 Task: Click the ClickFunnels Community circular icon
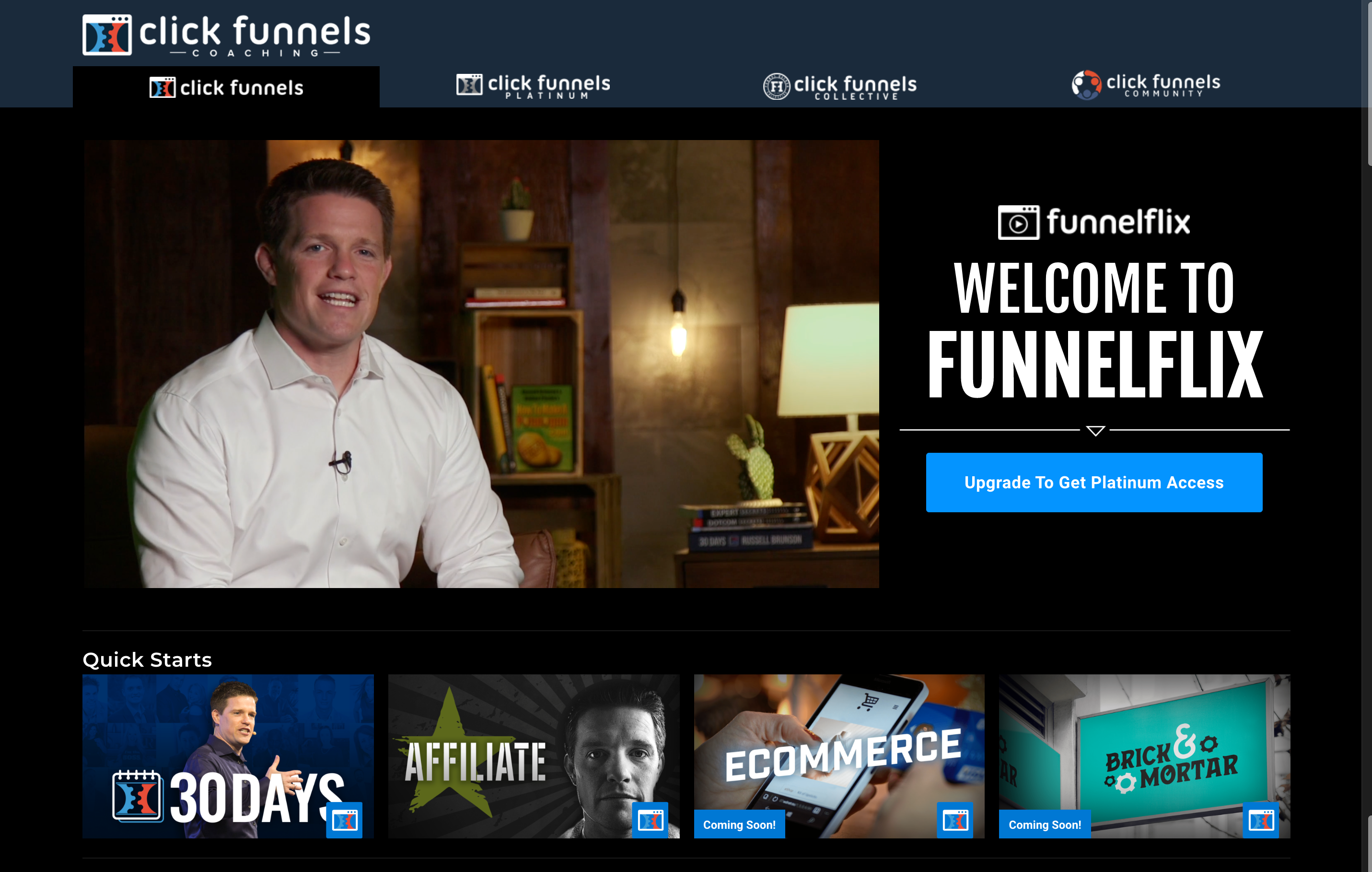(1086, 85)
